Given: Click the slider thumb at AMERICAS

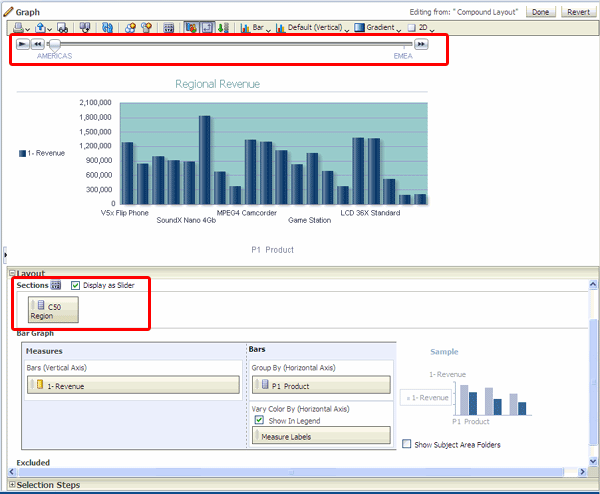Looking at the screenshot, I should [x=55, y=45].
